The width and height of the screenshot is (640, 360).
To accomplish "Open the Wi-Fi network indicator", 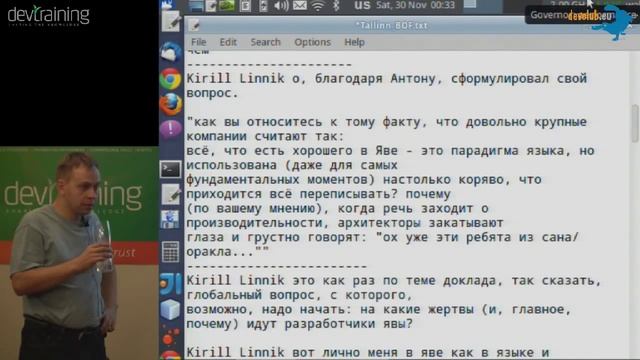I will 318,6.
